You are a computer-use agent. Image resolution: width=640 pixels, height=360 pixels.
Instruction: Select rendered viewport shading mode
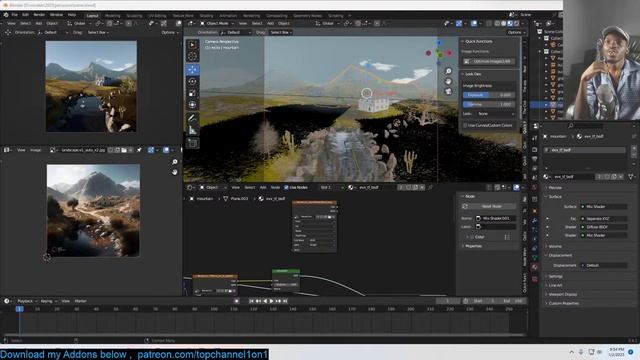tap(516, 23)
